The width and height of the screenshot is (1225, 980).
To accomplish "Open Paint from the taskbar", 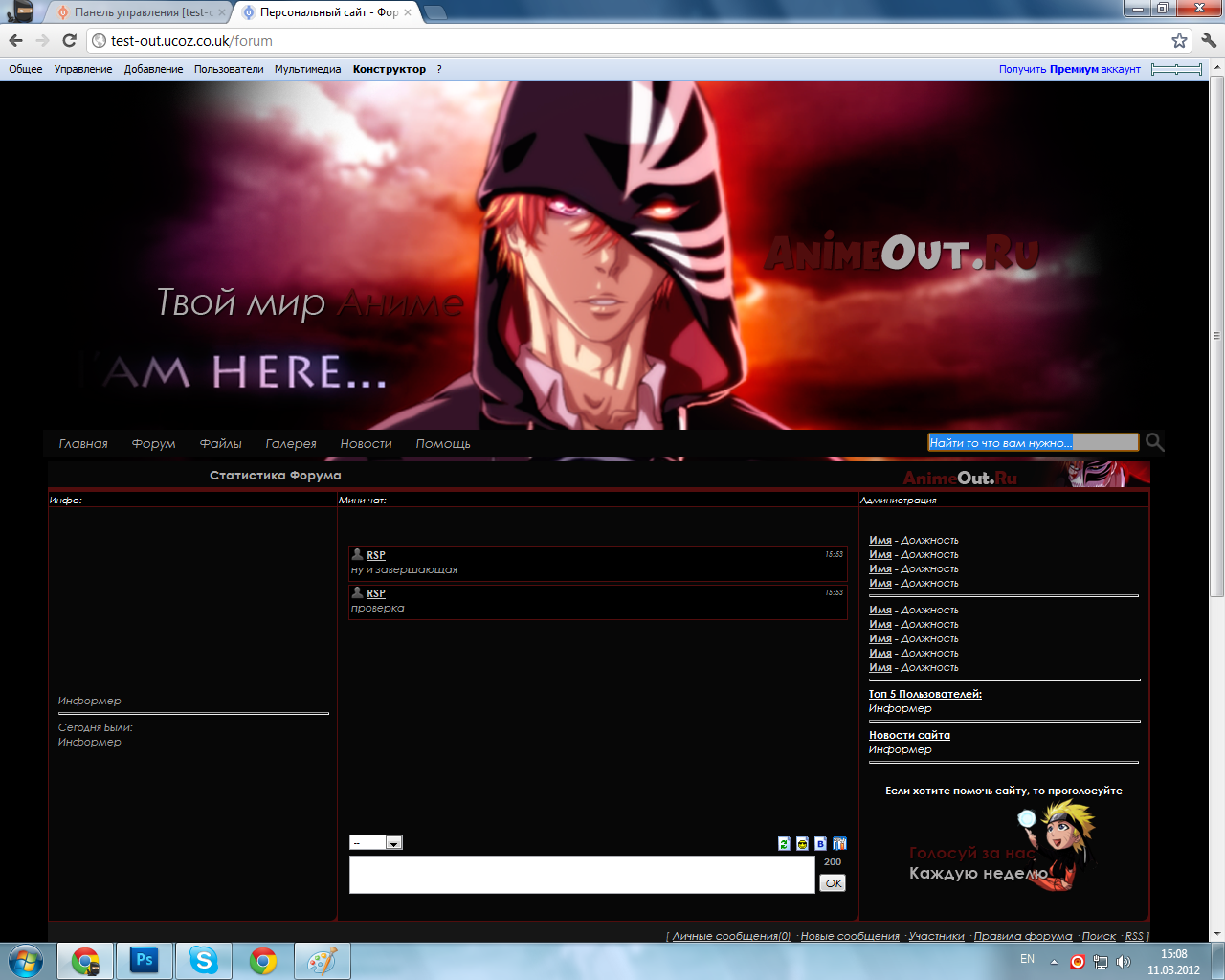I will (323, 960).
